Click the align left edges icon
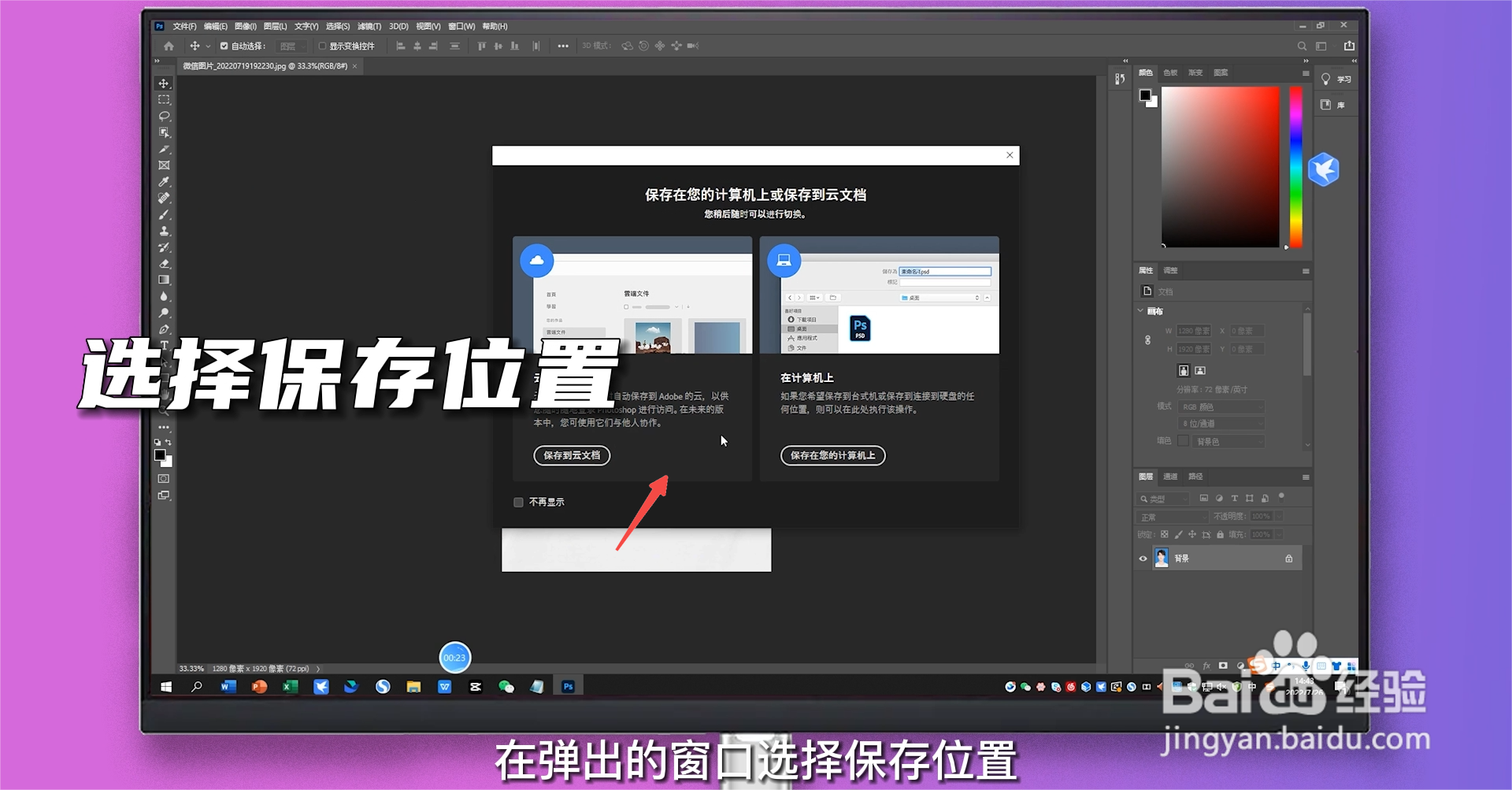Image resolution: width=1512 pixels, height=790 pixels. coord(400,46)
